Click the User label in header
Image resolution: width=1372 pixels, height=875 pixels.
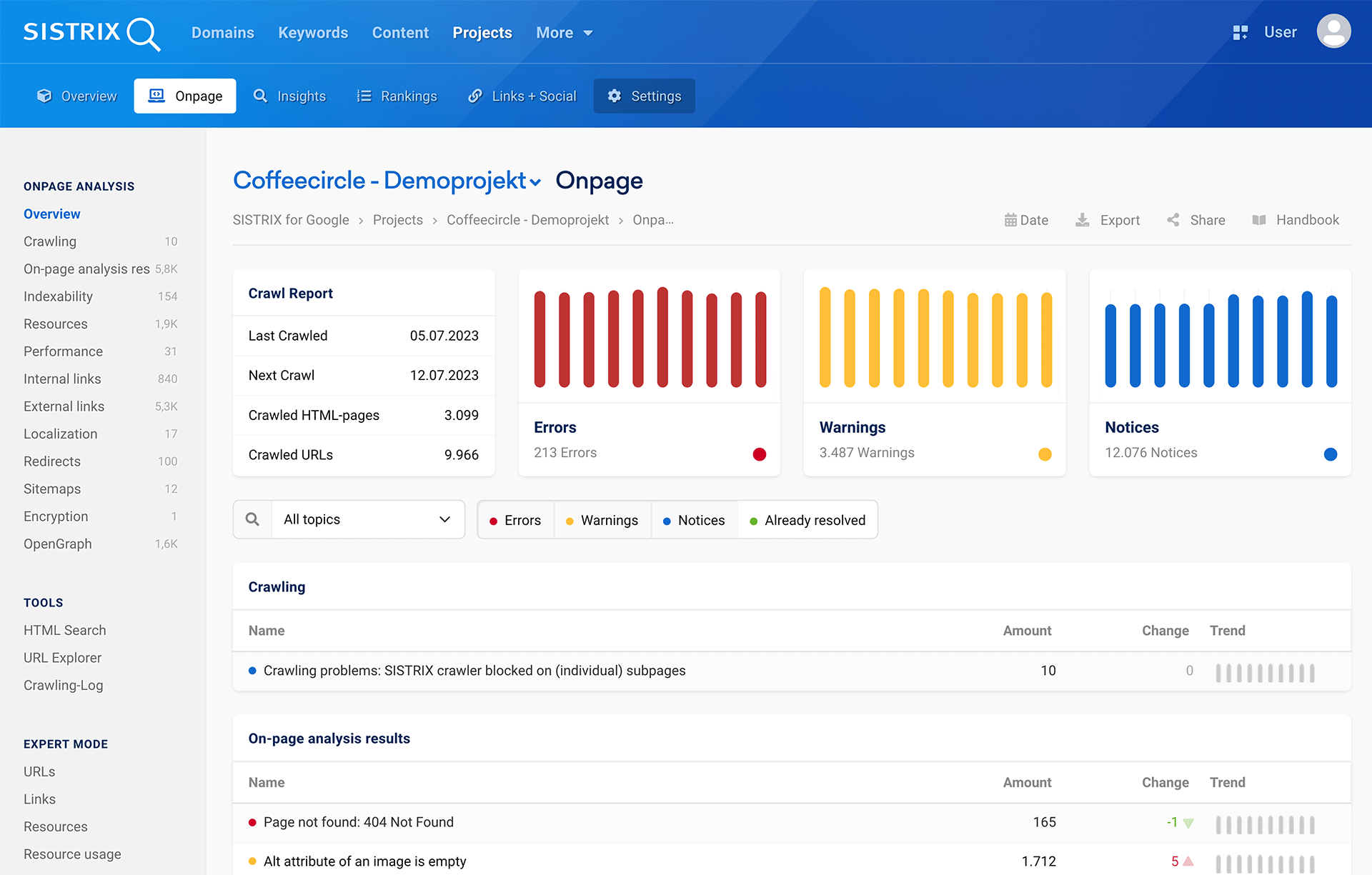[1280, 32]
